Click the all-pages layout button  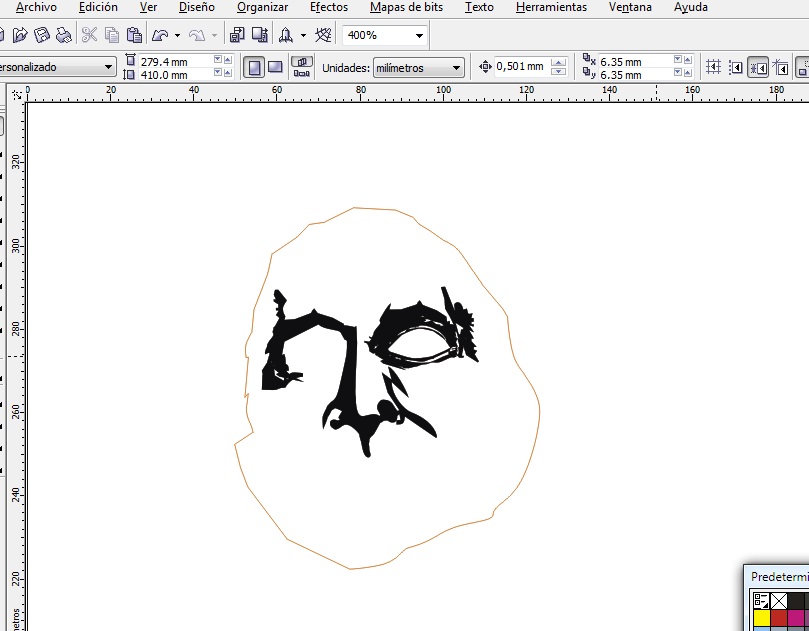click(x=302, y=61)
